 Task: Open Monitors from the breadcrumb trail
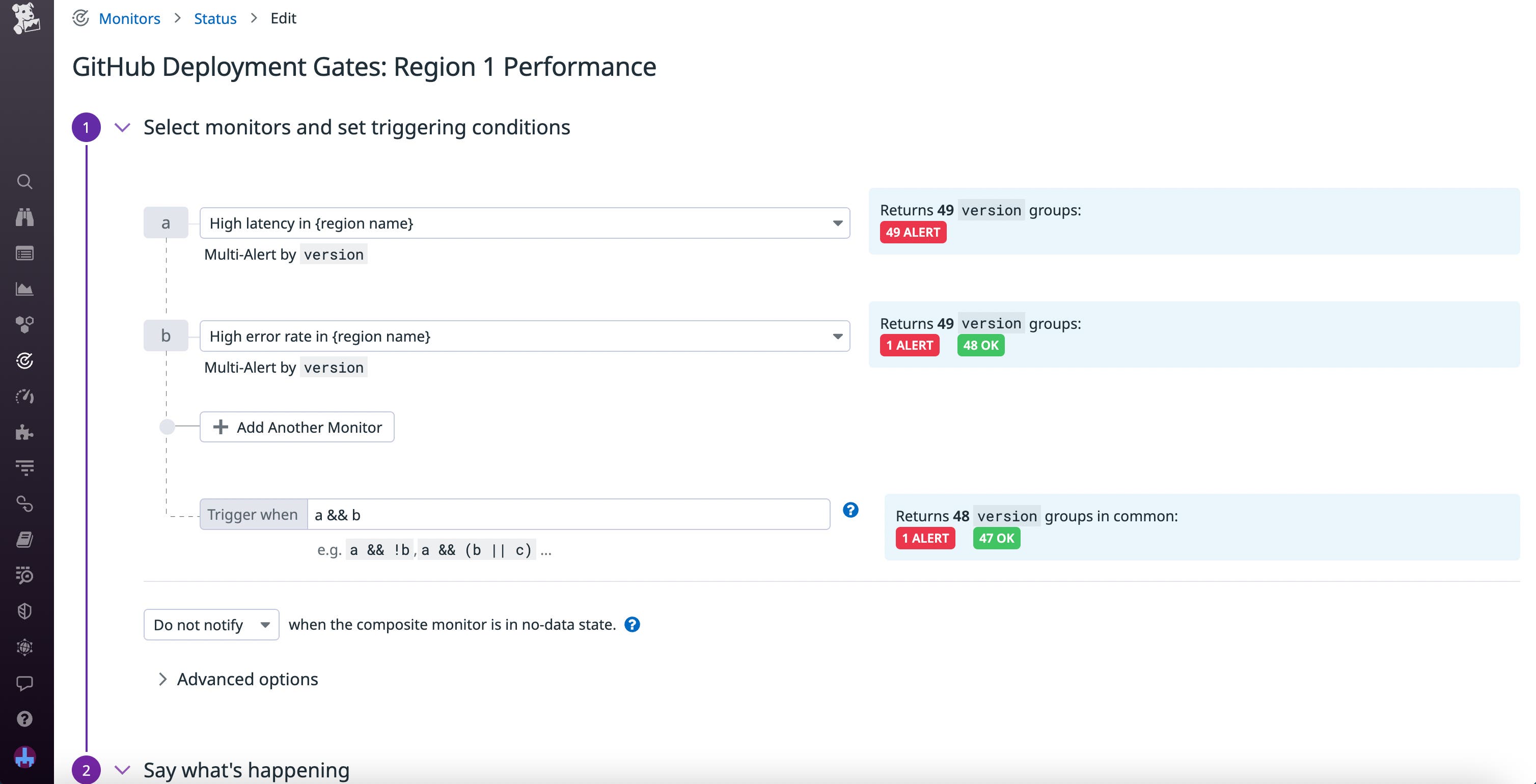[129, 18]
